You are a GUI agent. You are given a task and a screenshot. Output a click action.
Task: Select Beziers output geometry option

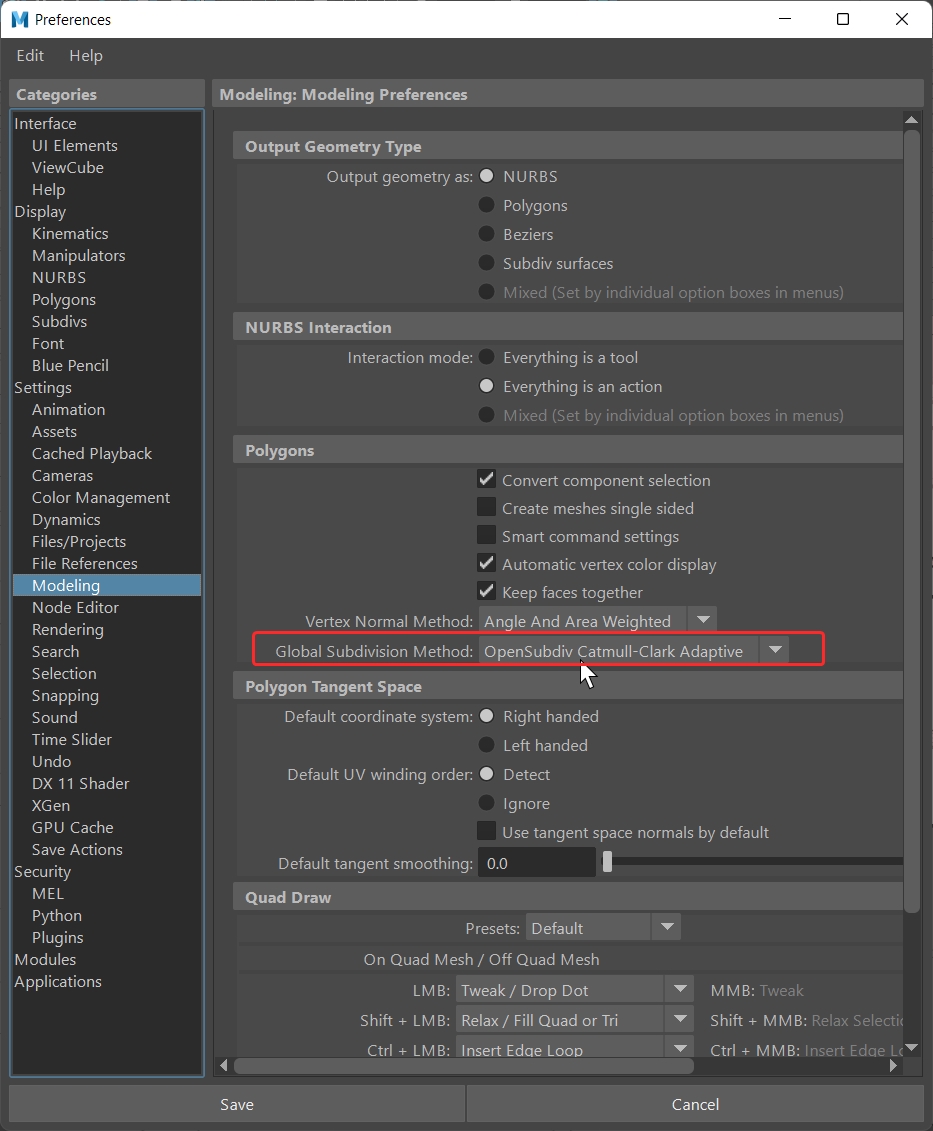pos(487,234)
